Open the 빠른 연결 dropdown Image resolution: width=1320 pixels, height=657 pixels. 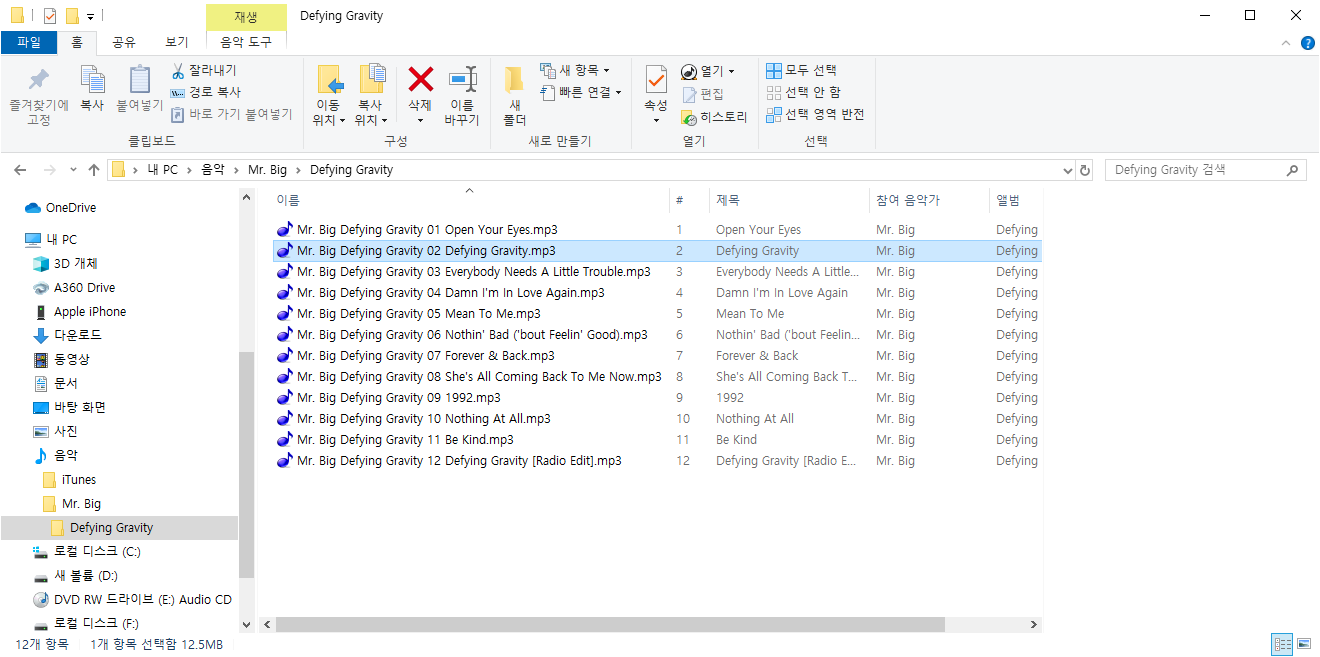tap(618, 92)
